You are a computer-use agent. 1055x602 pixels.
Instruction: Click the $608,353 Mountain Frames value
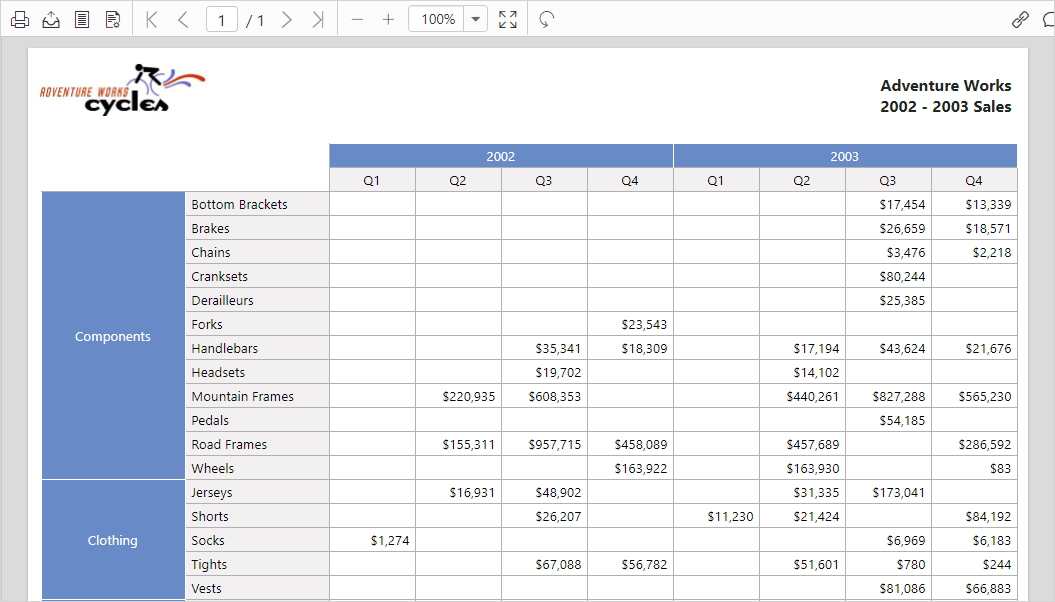[554, 396]
